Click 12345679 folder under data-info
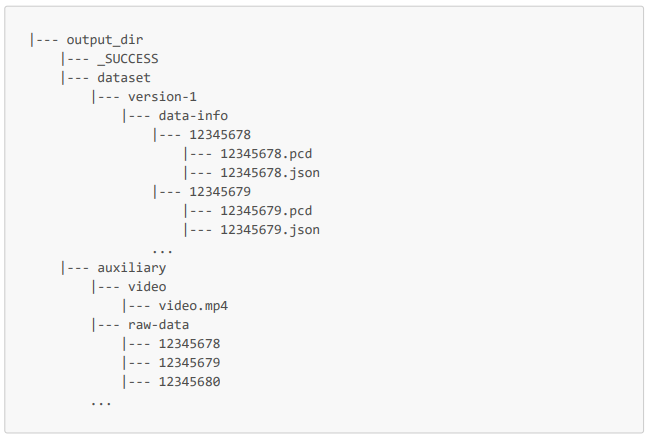This screenshot has height=437, width=650. point(220,192)
